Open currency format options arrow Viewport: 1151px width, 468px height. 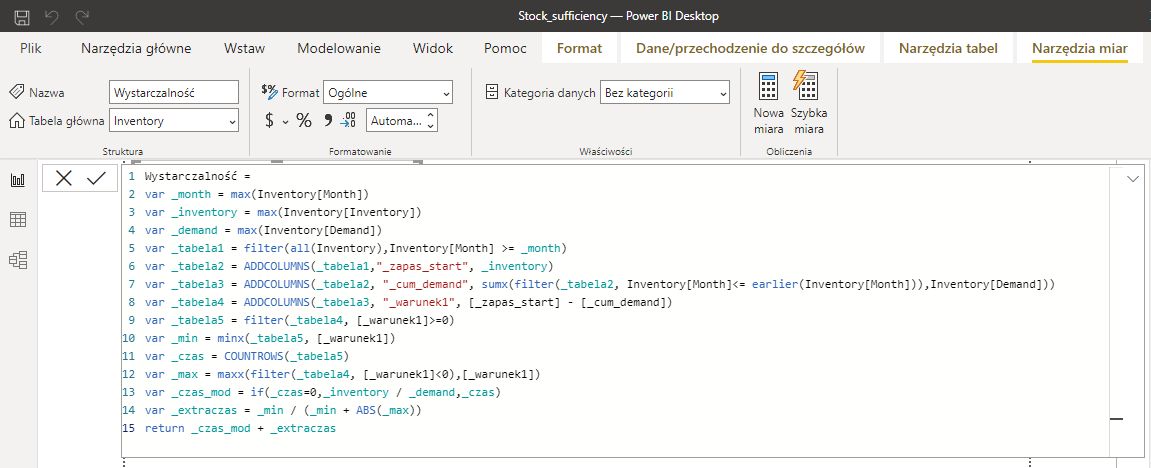[286, 121]
